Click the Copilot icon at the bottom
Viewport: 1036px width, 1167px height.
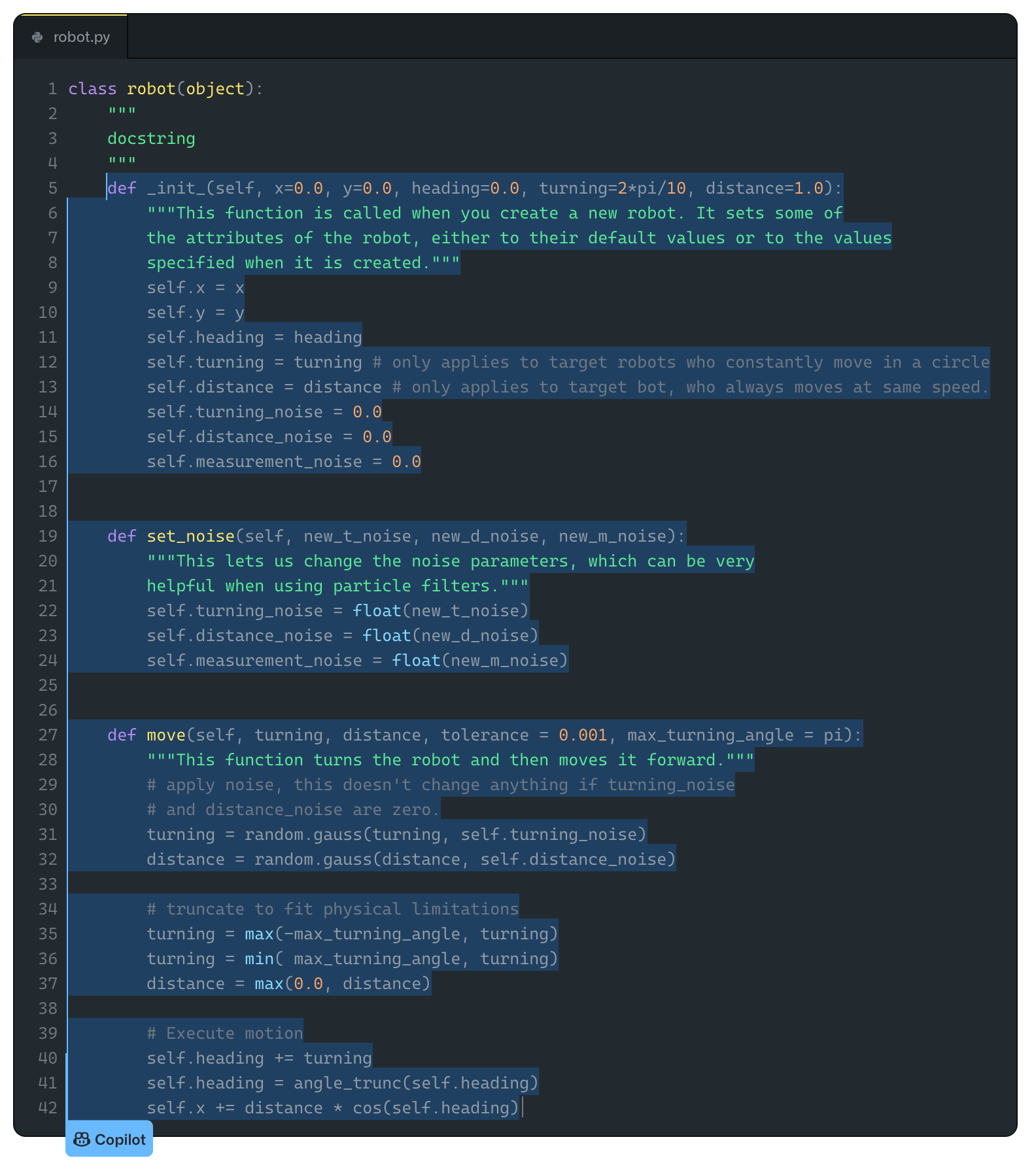tap(82, 1140)
